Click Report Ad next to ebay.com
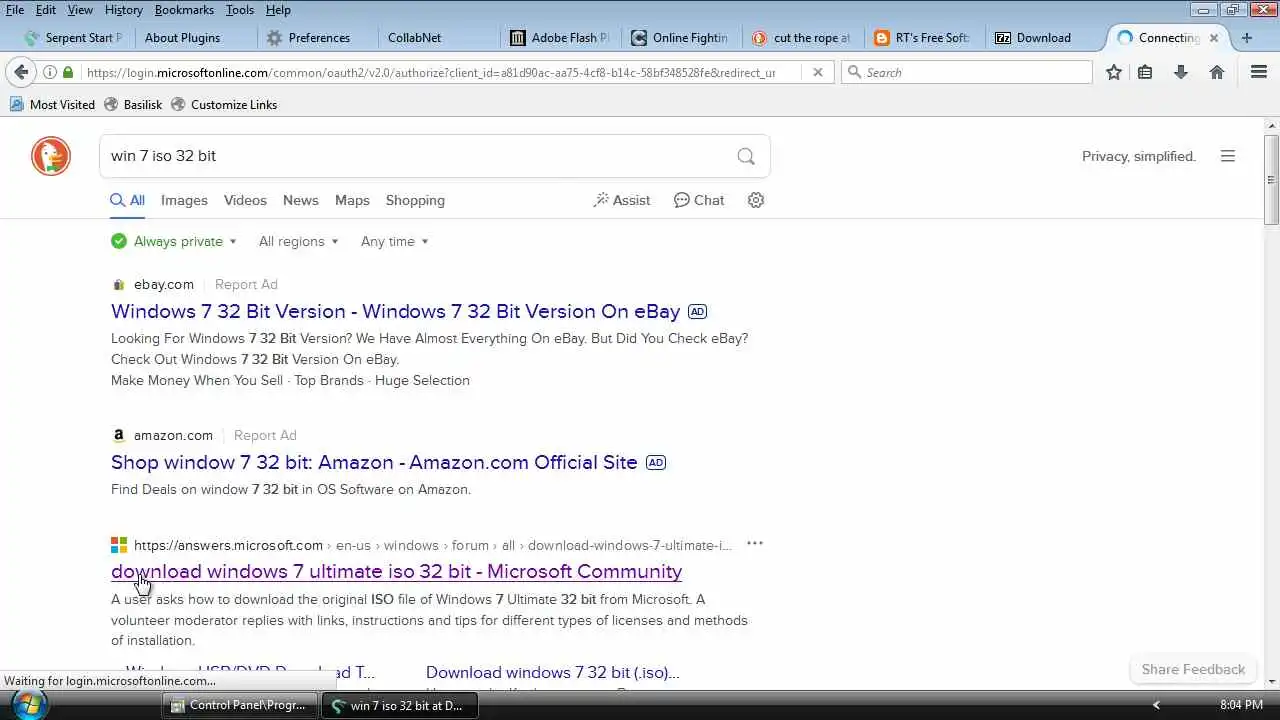 (246, 284)
